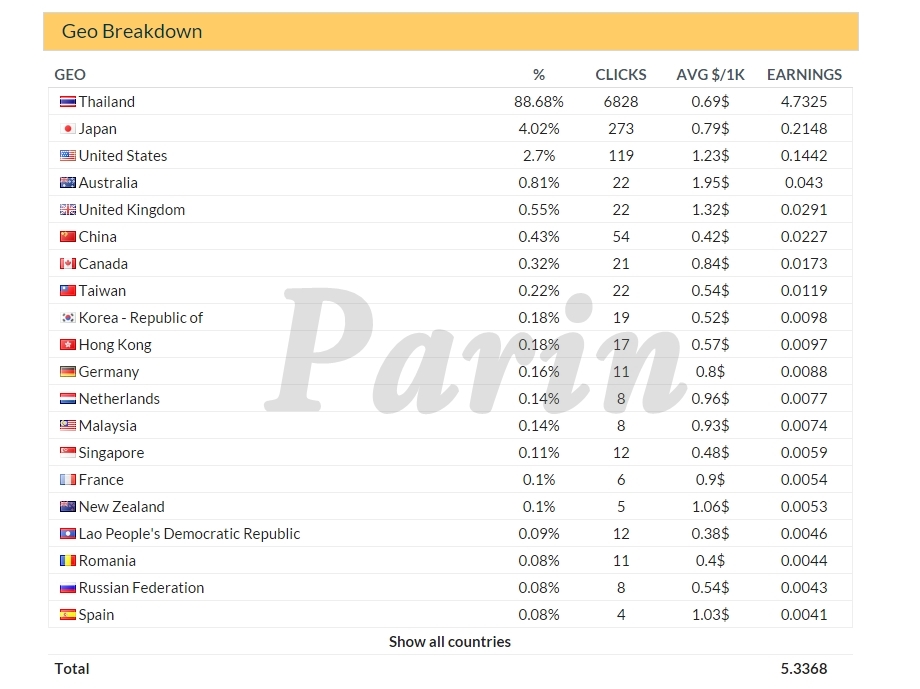The height and width of the screenshot is (689, 920).
Task: Click the Germany flag icon
Action: (68, 372)
